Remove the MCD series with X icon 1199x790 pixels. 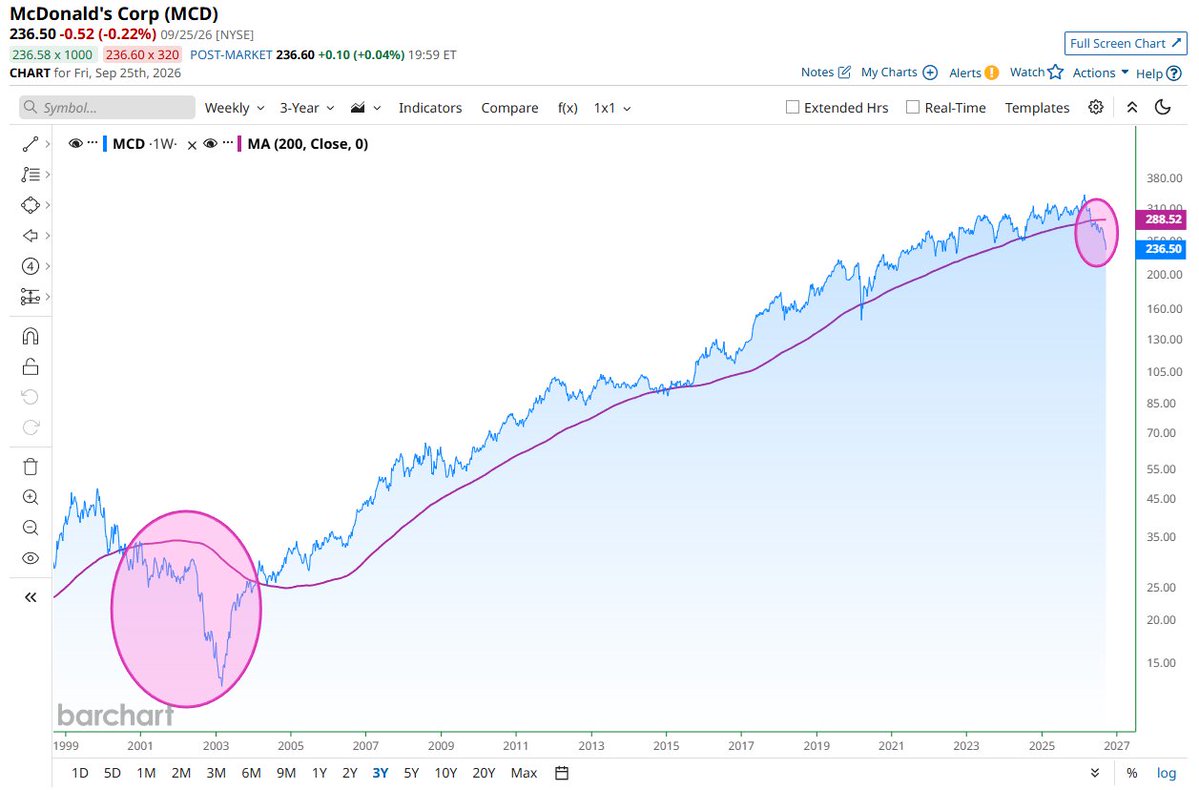point(192,145)
